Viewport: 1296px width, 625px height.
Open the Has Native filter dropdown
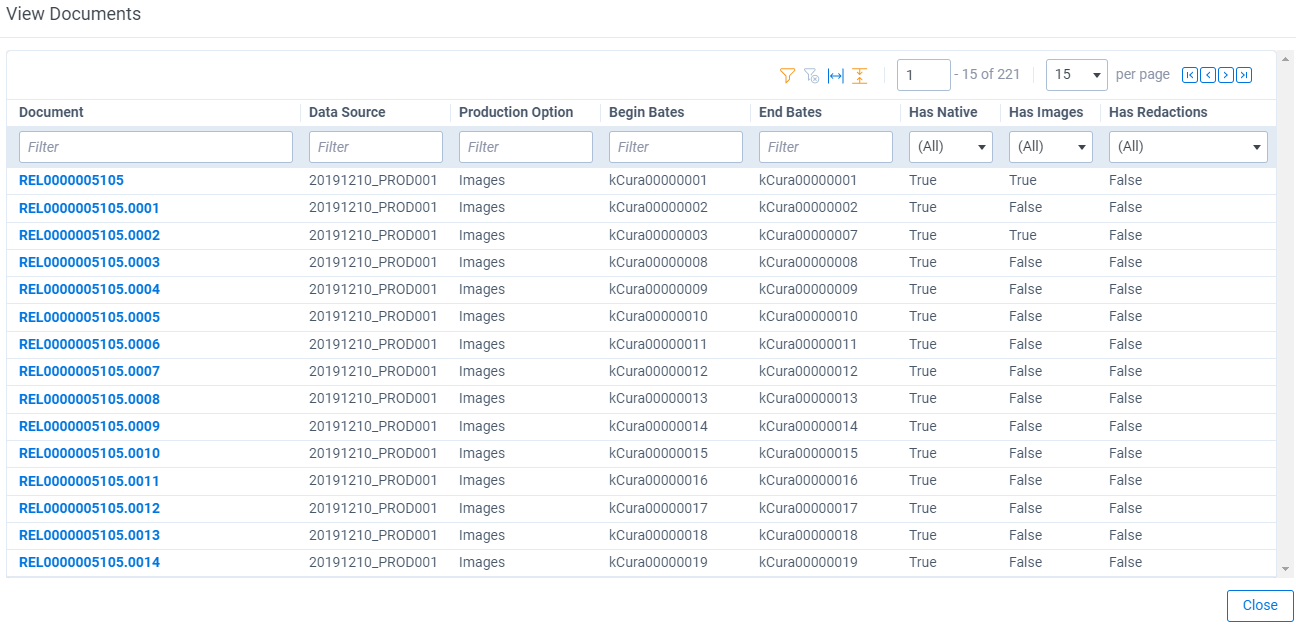[x=951, y=147]
